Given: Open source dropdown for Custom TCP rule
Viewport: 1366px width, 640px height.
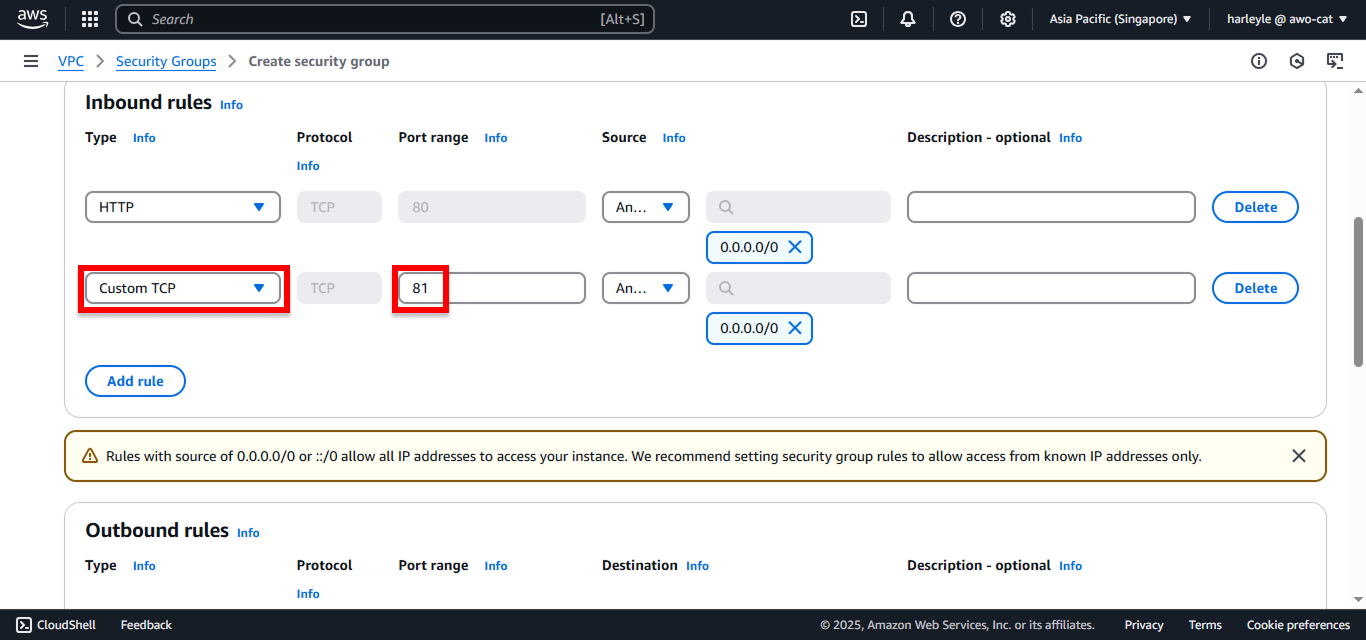Looking at the screenshot, I should [x=646, y=288].
